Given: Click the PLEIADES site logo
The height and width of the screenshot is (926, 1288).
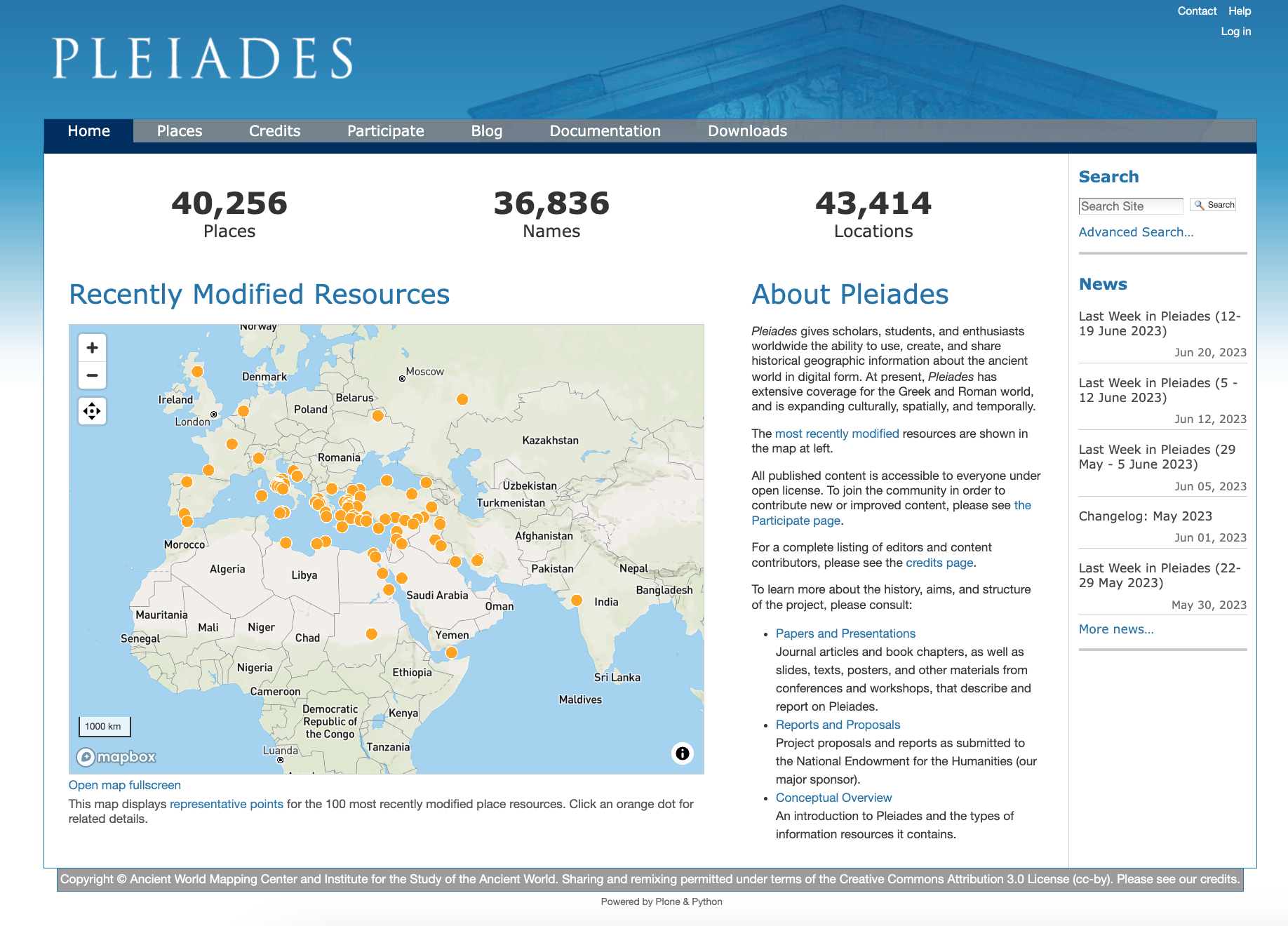Looking at the screenshot, I should point(203,58).
